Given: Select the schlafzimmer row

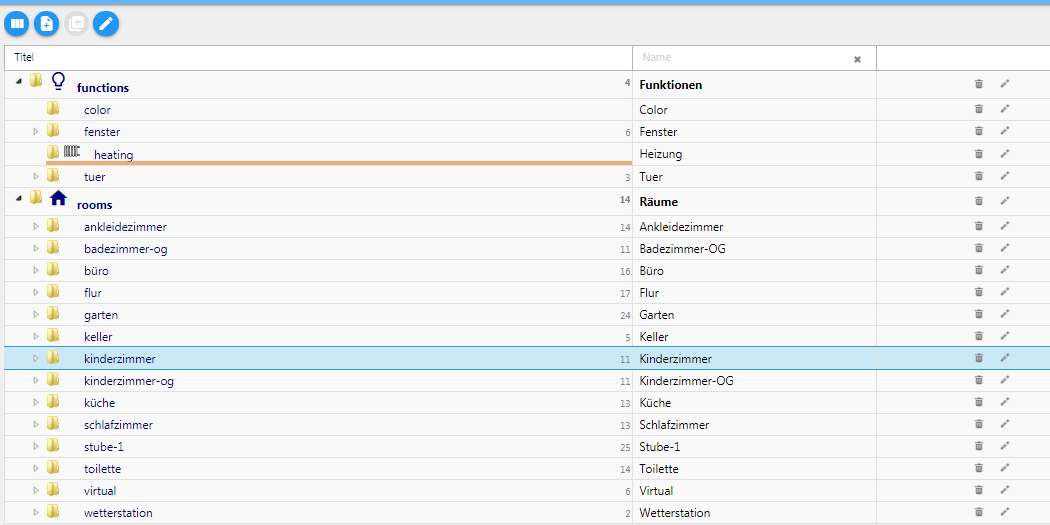Looking at the screenshot, I should (118, 425).
